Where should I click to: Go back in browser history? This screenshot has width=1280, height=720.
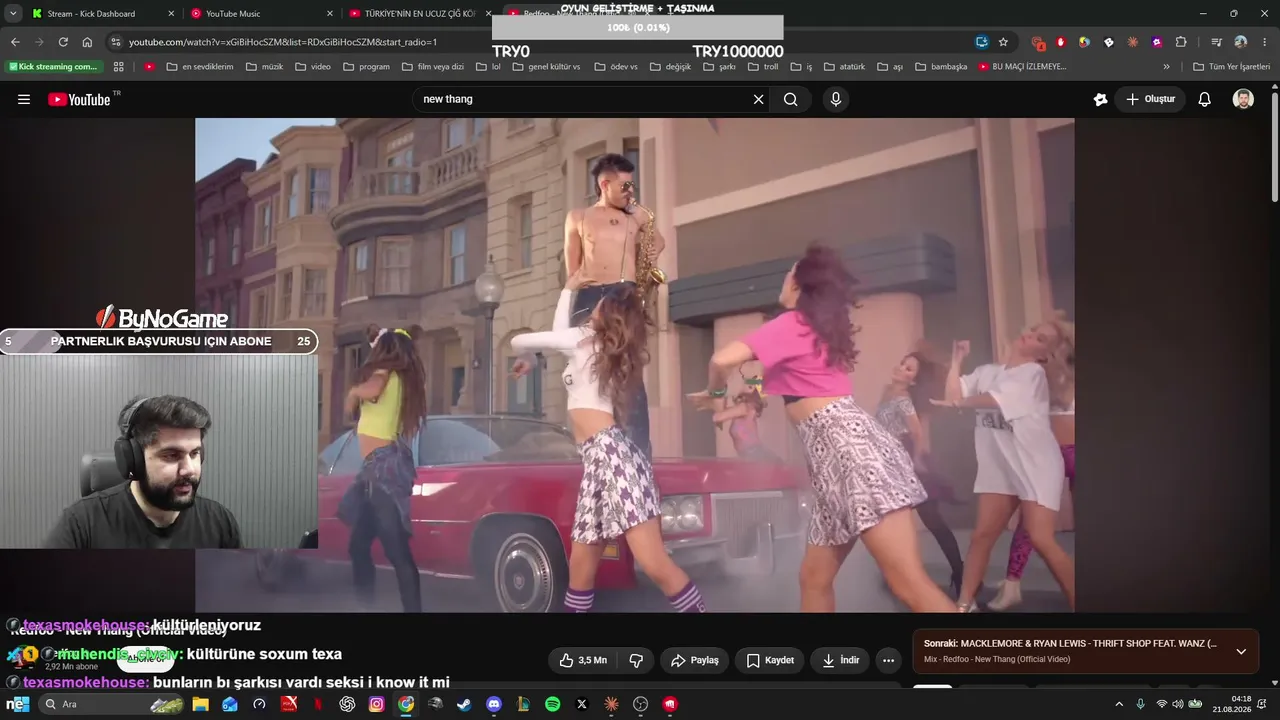coord(15,42)
